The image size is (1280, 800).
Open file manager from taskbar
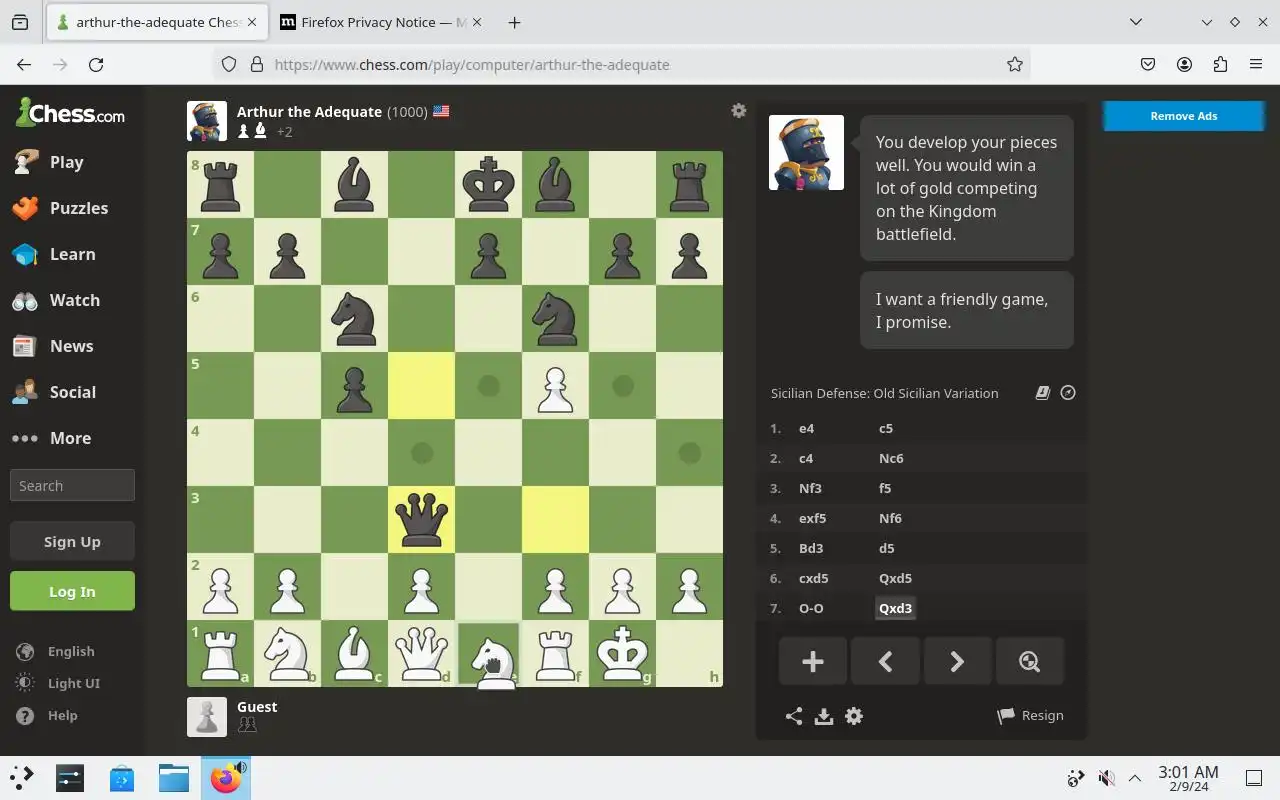(174, 777)
